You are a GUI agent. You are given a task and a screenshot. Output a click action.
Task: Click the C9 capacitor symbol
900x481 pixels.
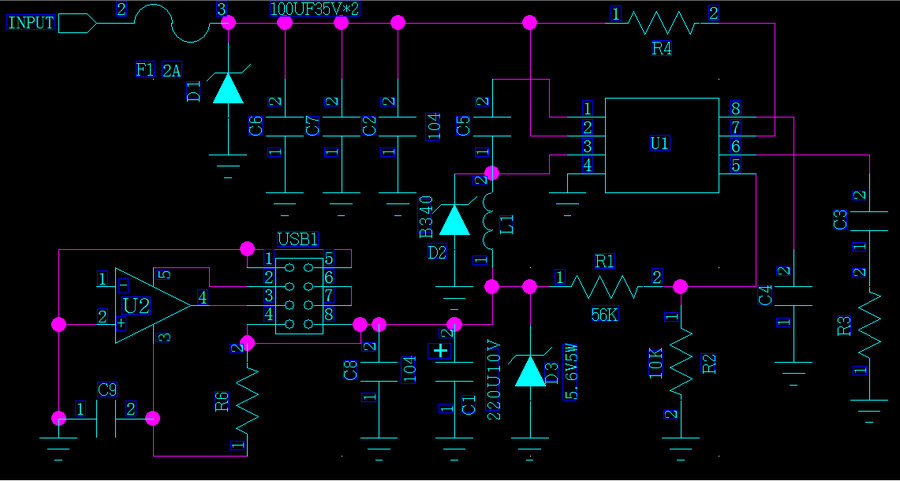[107, 418]
